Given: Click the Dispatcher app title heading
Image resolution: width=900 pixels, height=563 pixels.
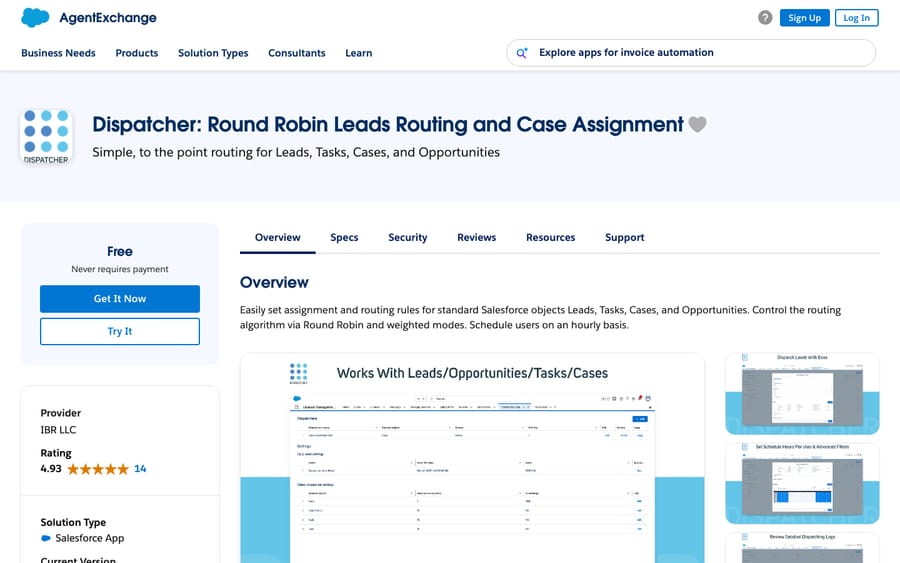Looking at the screenshot, I should pos(388,125).
